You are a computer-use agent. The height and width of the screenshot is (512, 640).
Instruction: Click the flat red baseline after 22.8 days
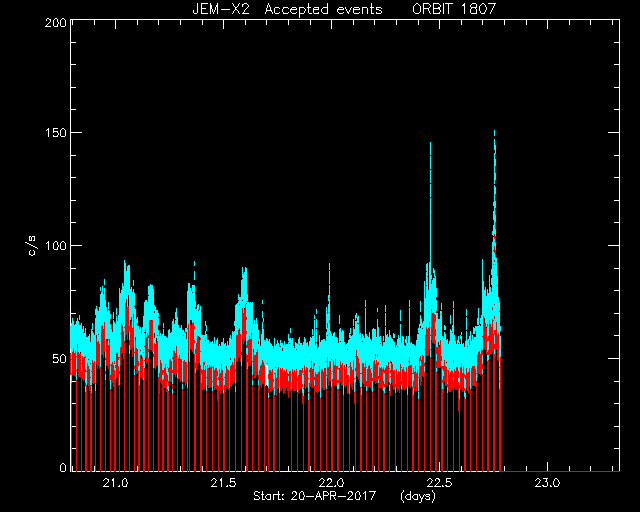point(560,471)
